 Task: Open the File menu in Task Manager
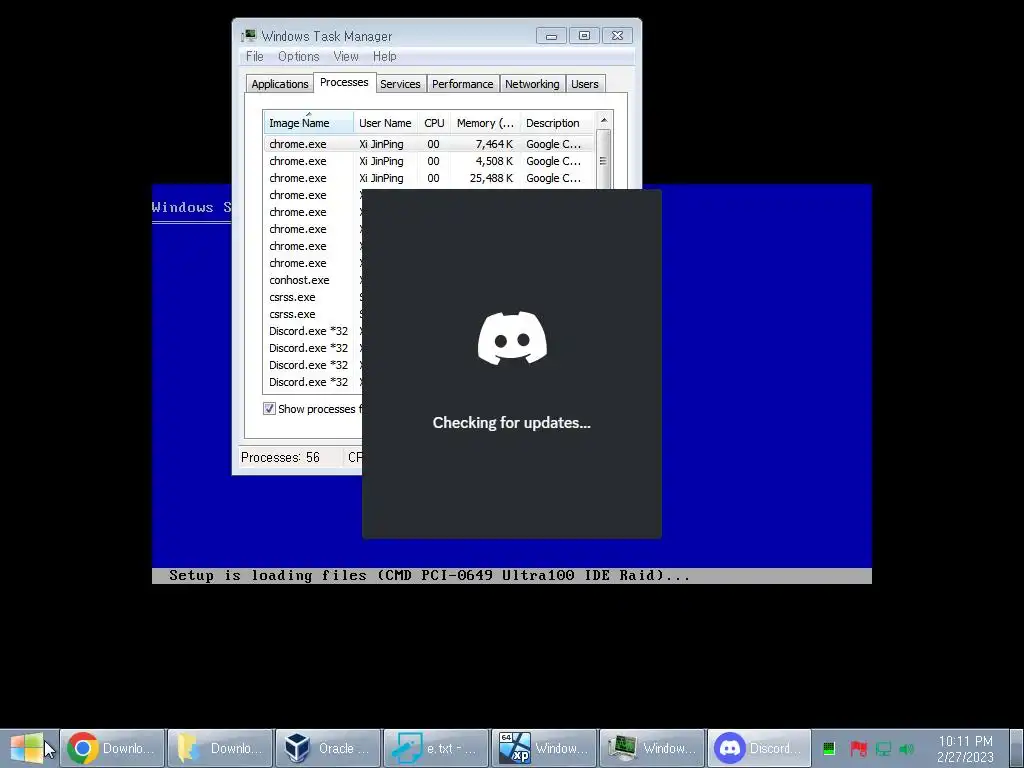[255, 57]
